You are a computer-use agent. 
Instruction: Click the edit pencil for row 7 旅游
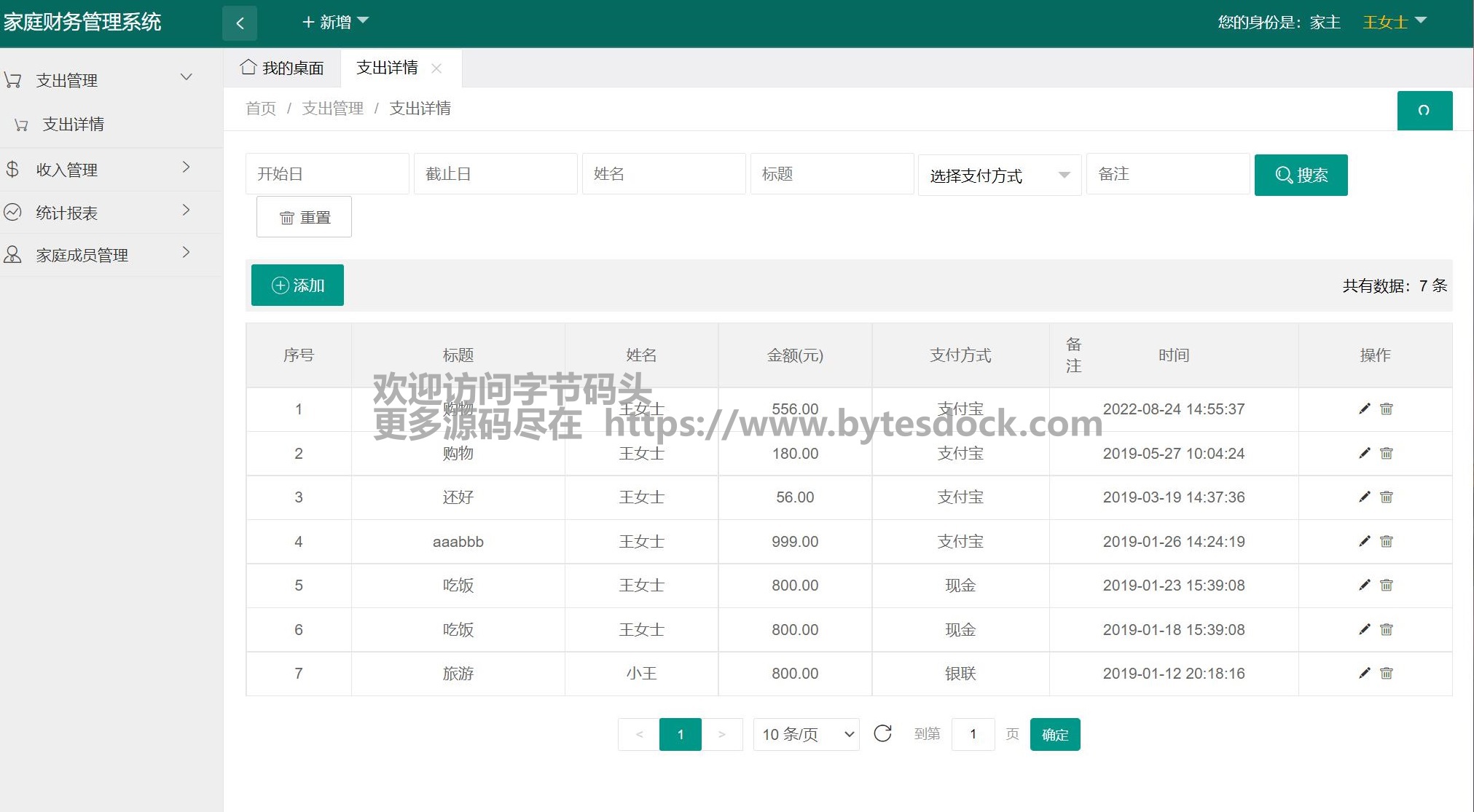[1365, 673]
